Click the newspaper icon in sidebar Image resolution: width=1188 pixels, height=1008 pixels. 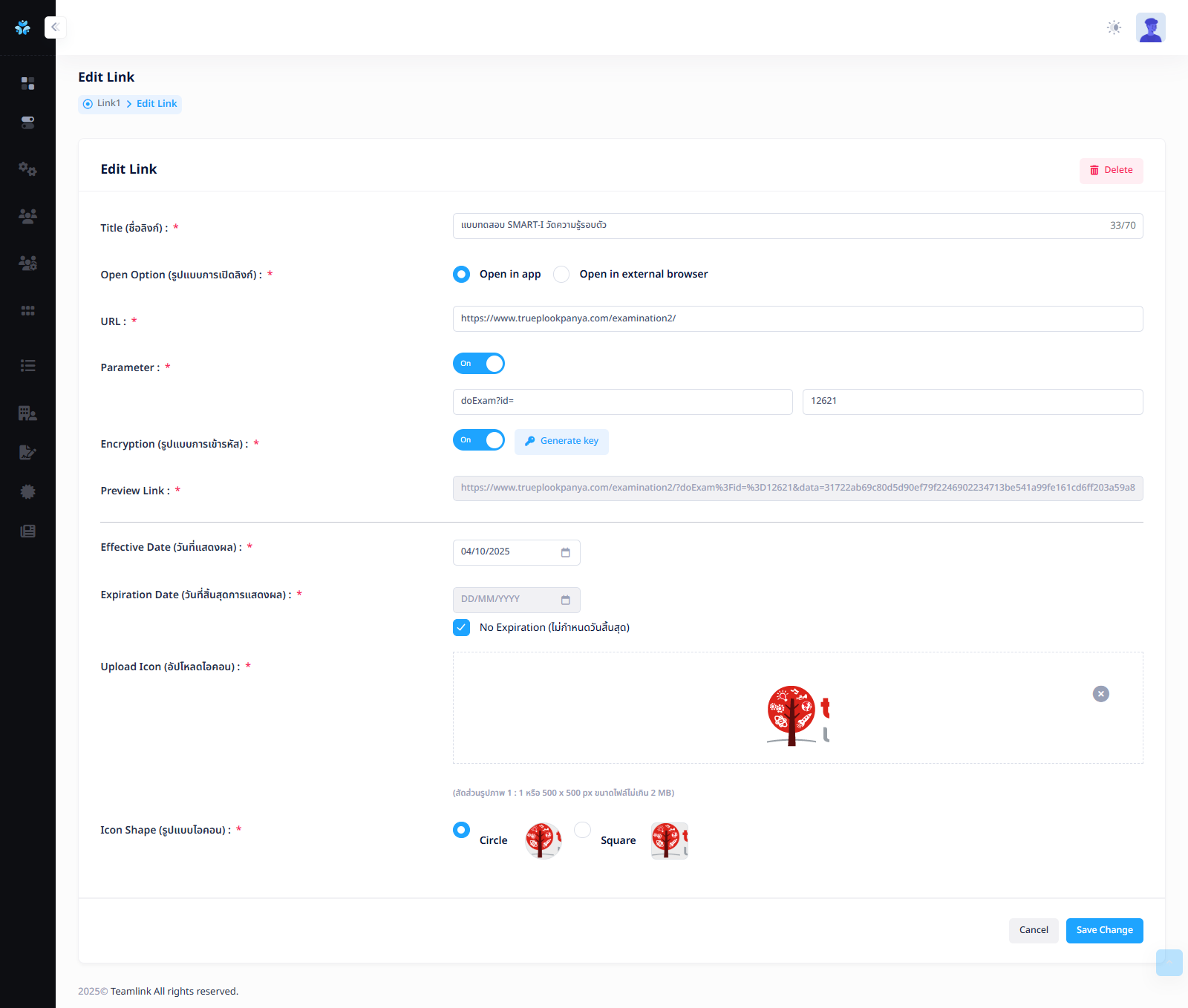coord(27,531)
